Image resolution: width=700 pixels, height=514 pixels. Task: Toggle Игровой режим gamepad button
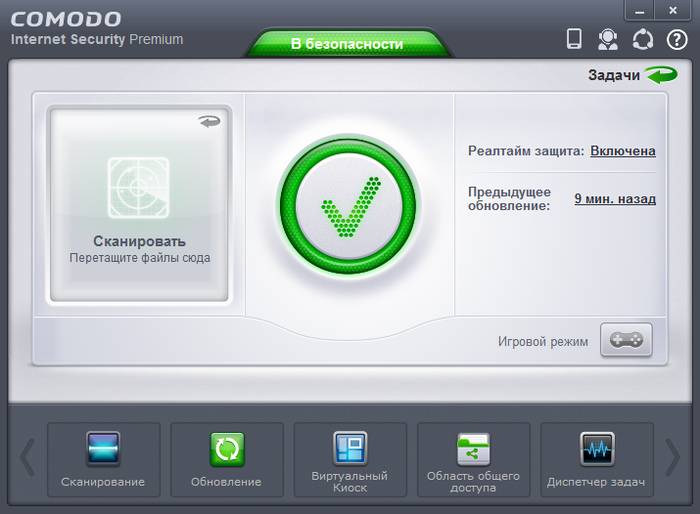pos(626,340)
